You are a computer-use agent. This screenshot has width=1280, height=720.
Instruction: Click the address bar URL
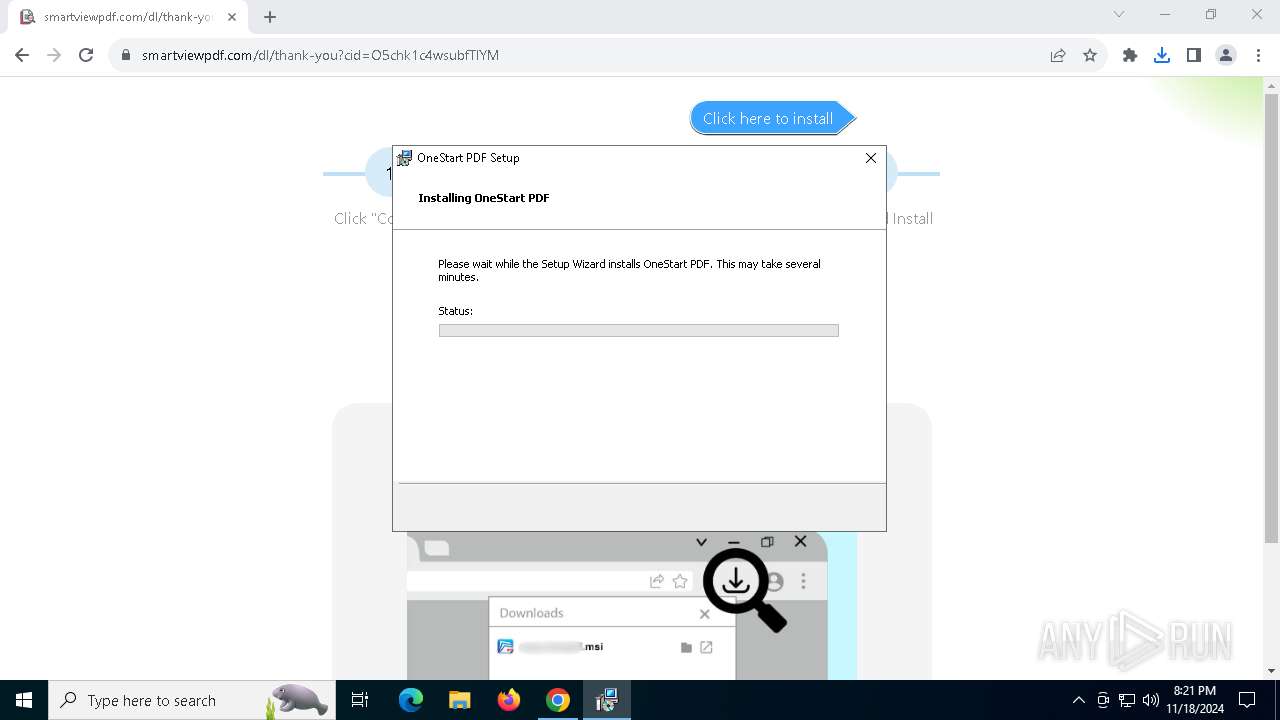(x=320, y=55)
